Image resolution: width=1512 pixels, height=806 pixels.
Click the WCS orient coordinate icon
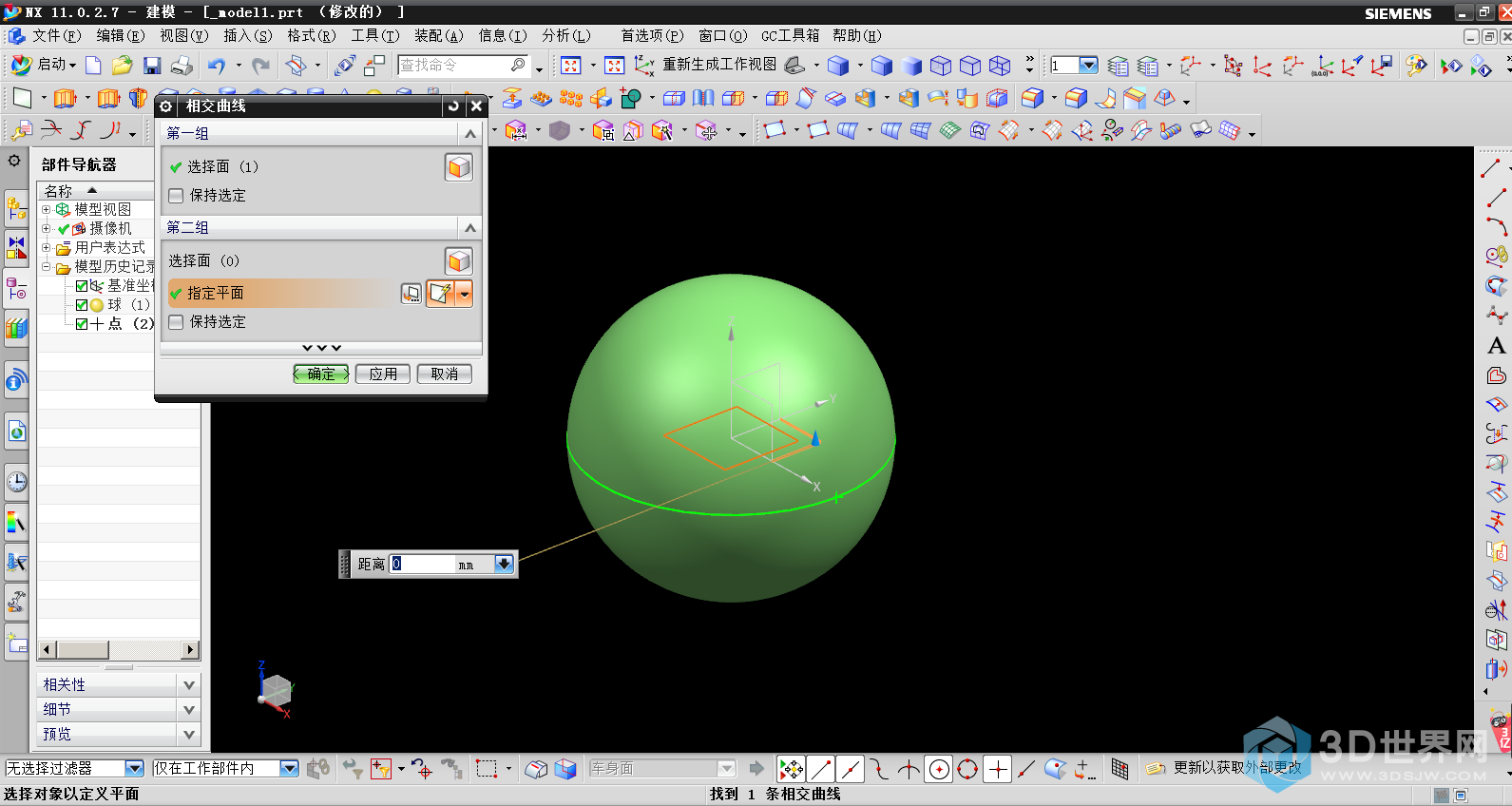point(644,66)
